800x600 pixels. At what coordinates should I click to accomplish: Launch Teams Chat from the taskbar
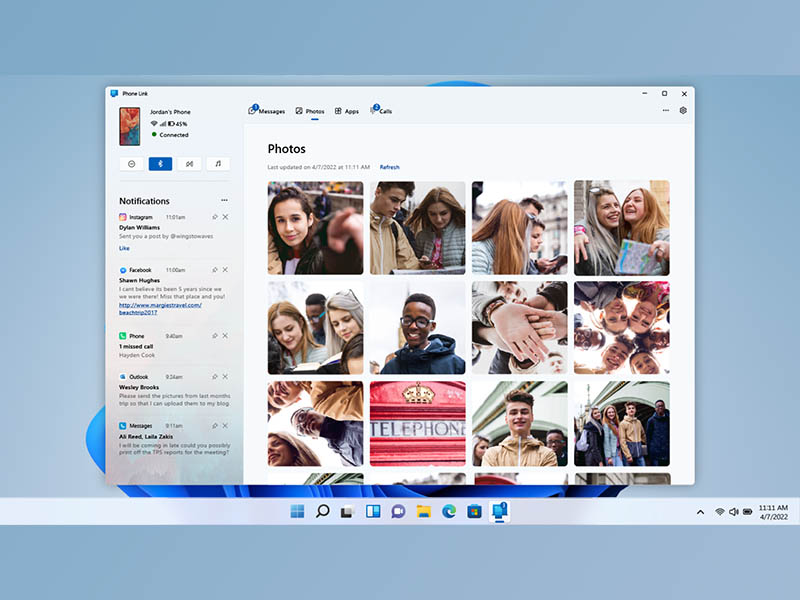click(398, 511)
